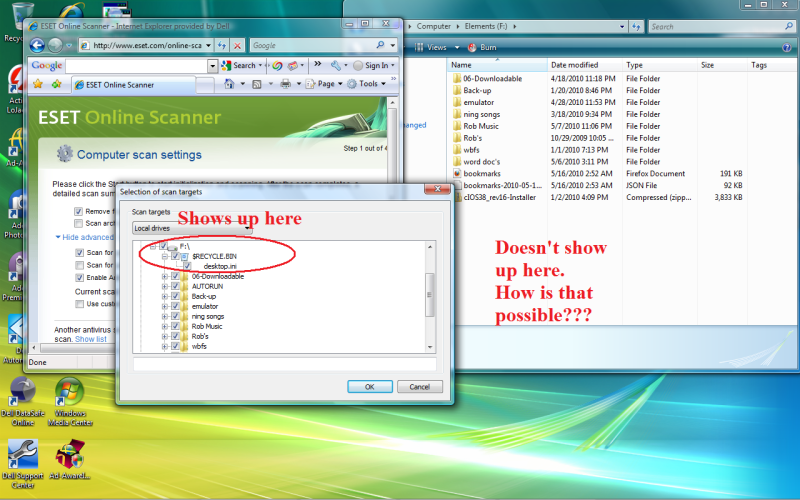
Task: Click the RSS feeds icon in IE
Action: pyautogui.click(x=257, y=84)
